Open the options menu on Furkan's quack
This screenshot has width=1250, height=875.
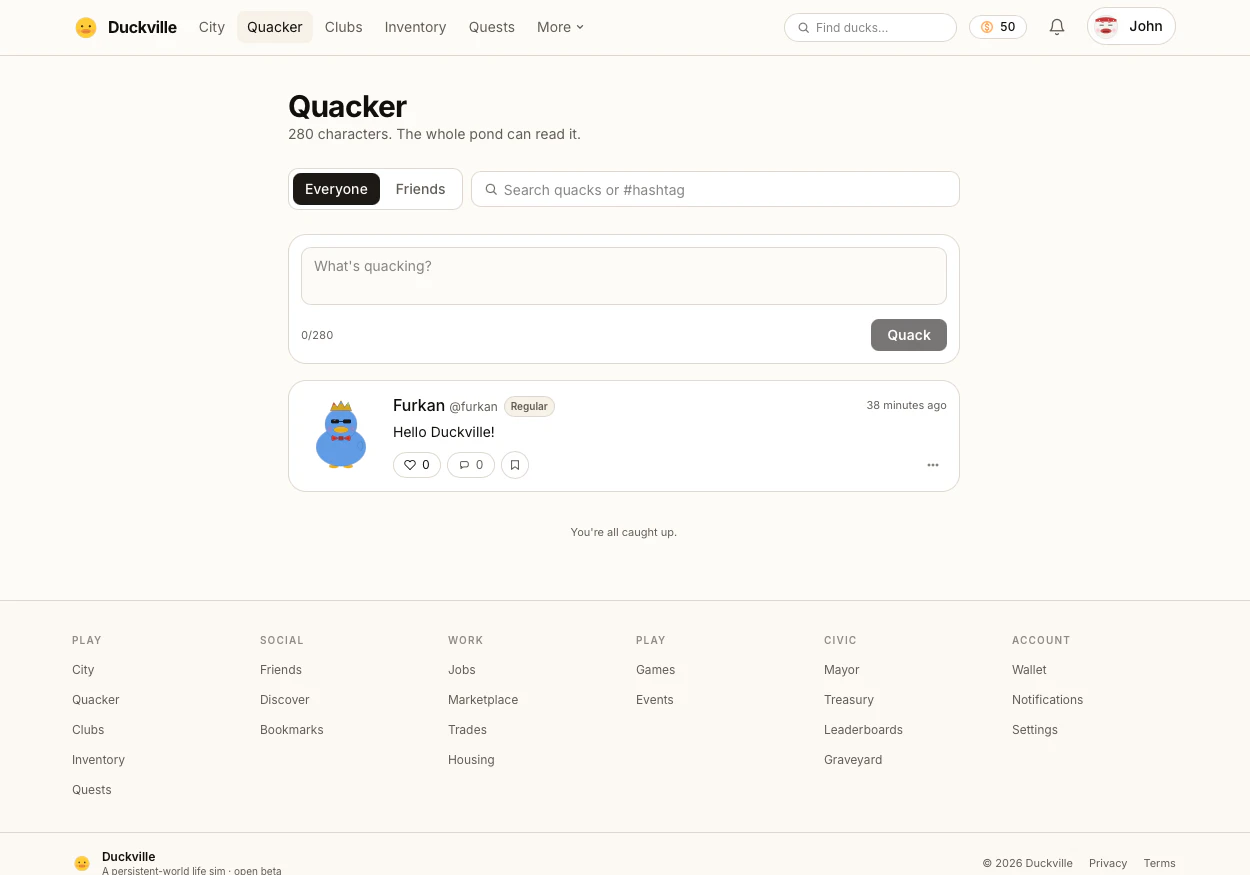click(933, 465)
